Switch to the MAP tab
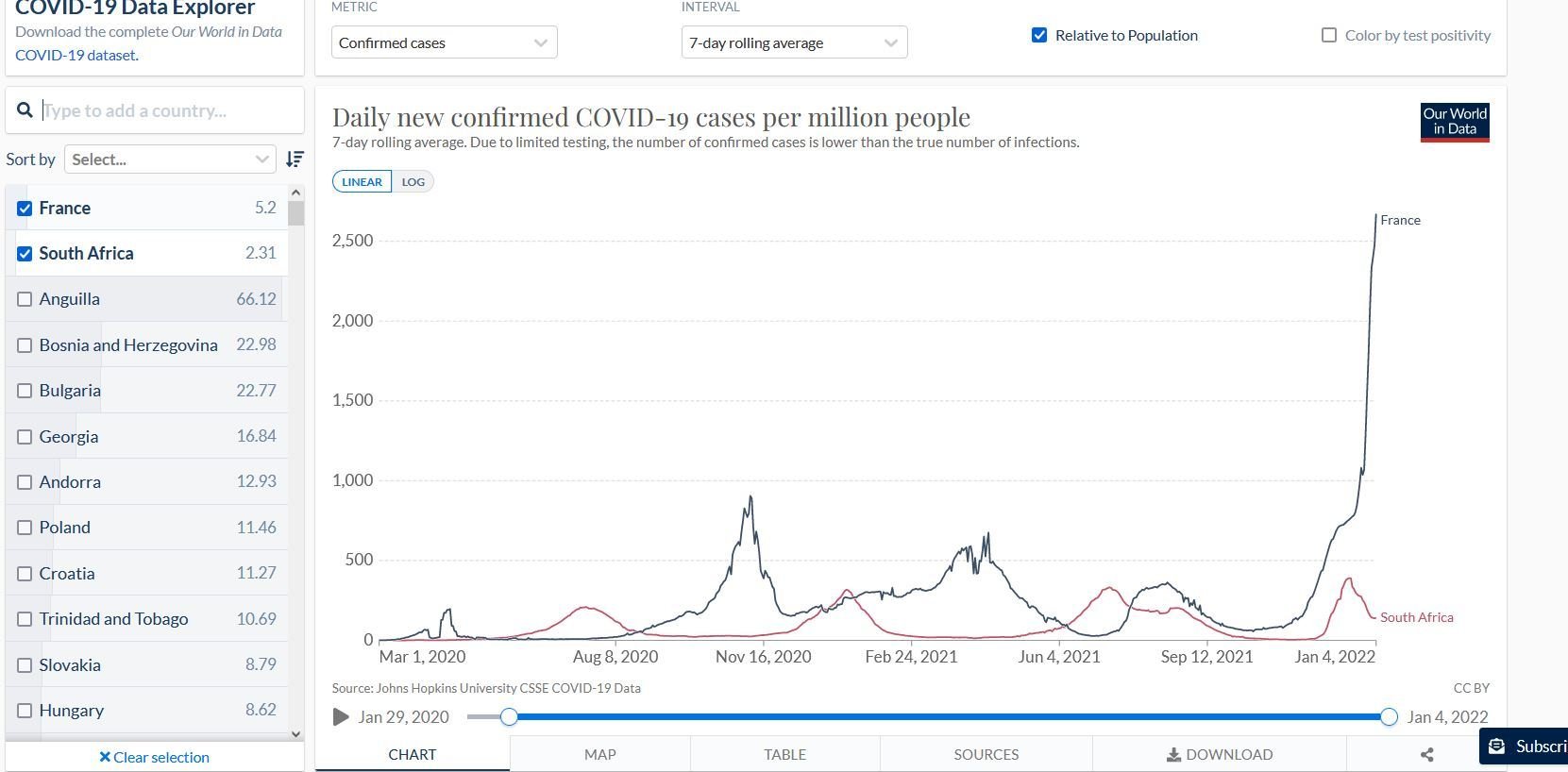This screenshot has height=772, width=1568. [599, 754]
